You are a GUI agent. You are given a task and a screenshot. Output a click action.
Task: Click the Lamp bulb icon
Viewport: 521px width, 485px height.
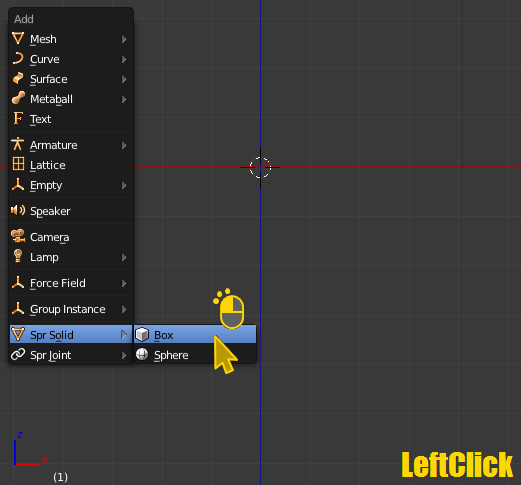(x=18, y=256)
